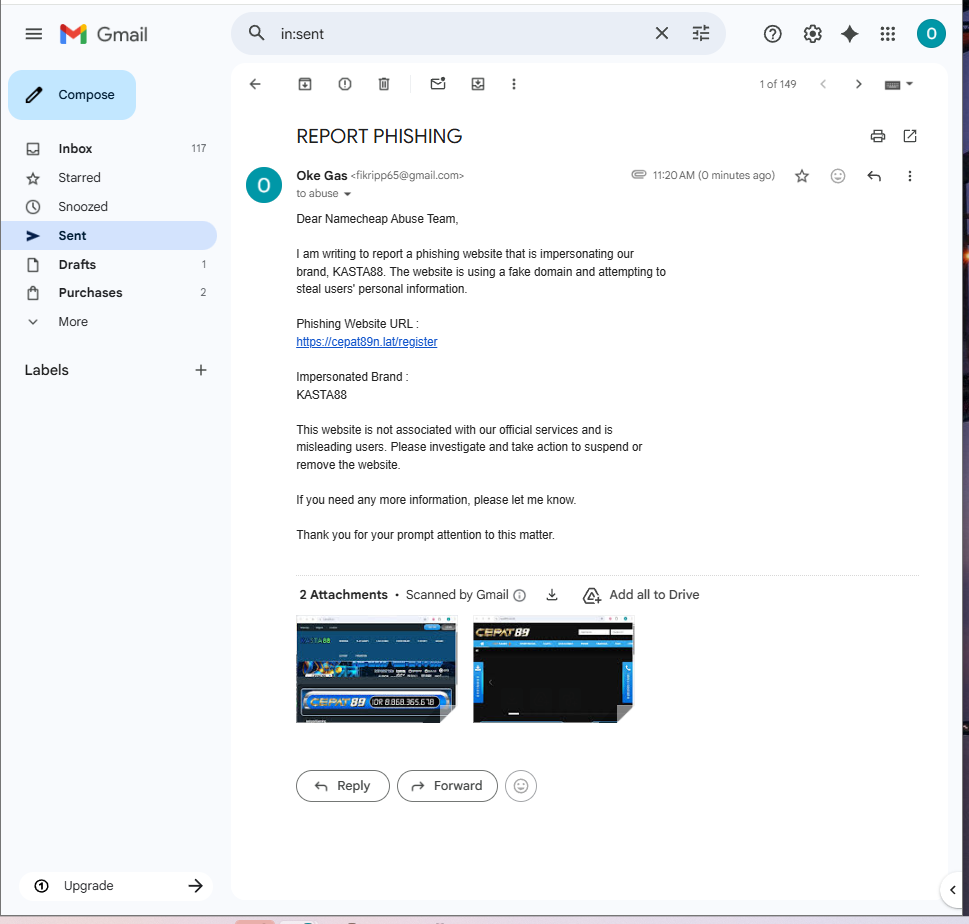Image resolution: width=969 pixels, height=924 pixels.
Task: Click the Reply button
Action: (x=342, y=786)
